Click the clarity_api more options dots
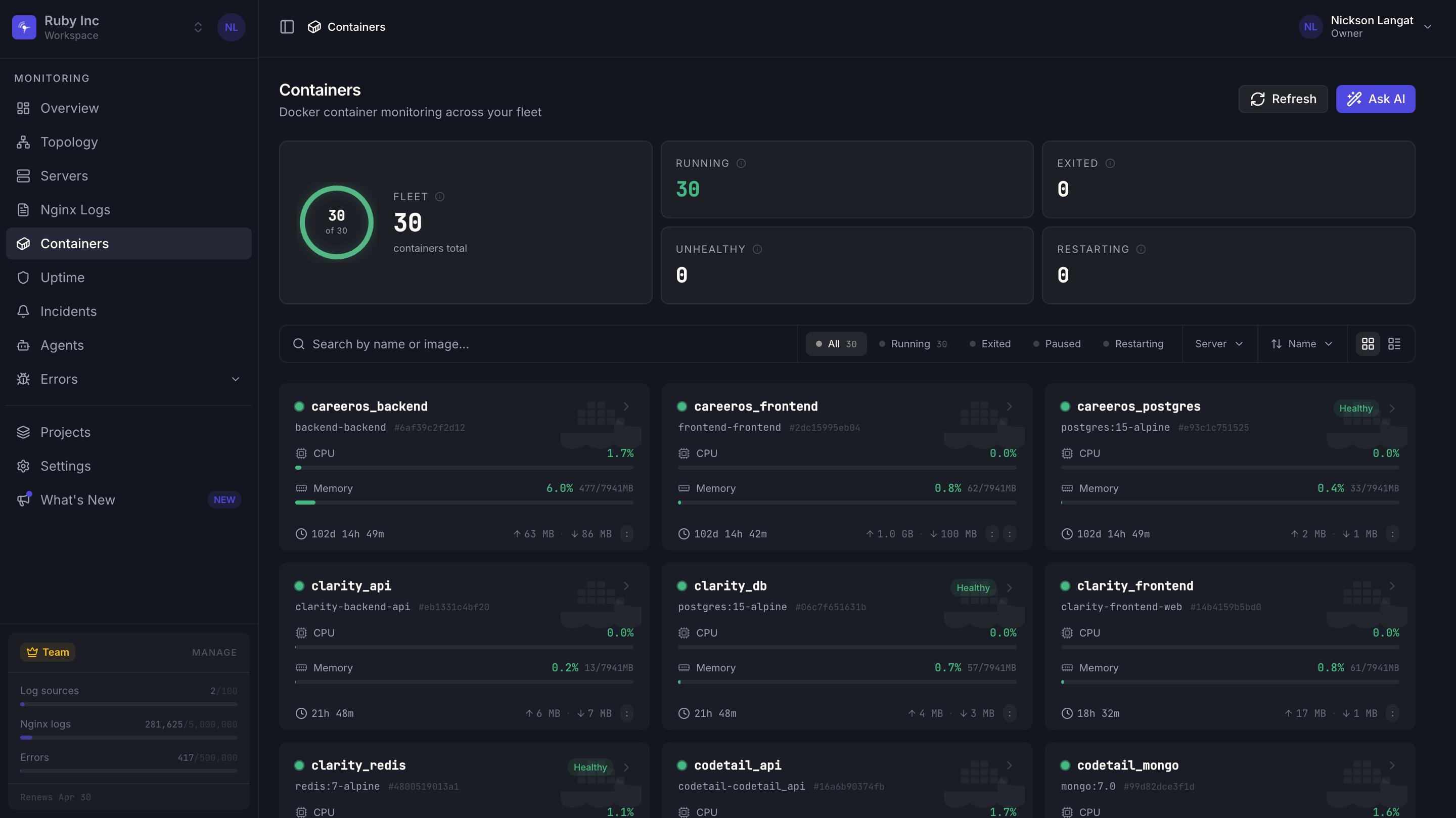 pos(626,714)
